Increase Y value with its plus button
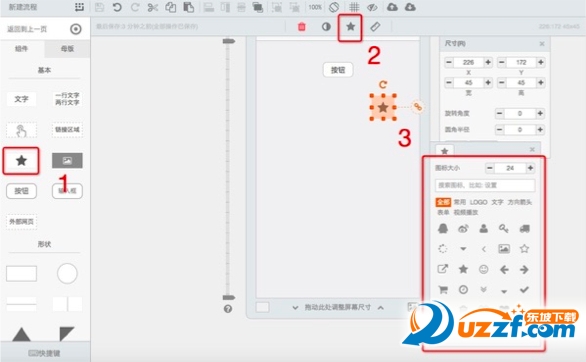This screenshot has height=362, width=586. coord(540,62)
